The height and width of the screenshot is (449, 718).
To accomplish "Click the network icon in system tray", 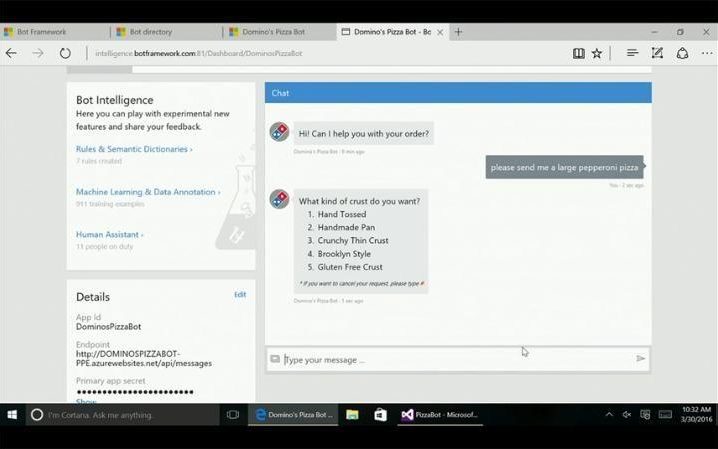I will [645, 415].
